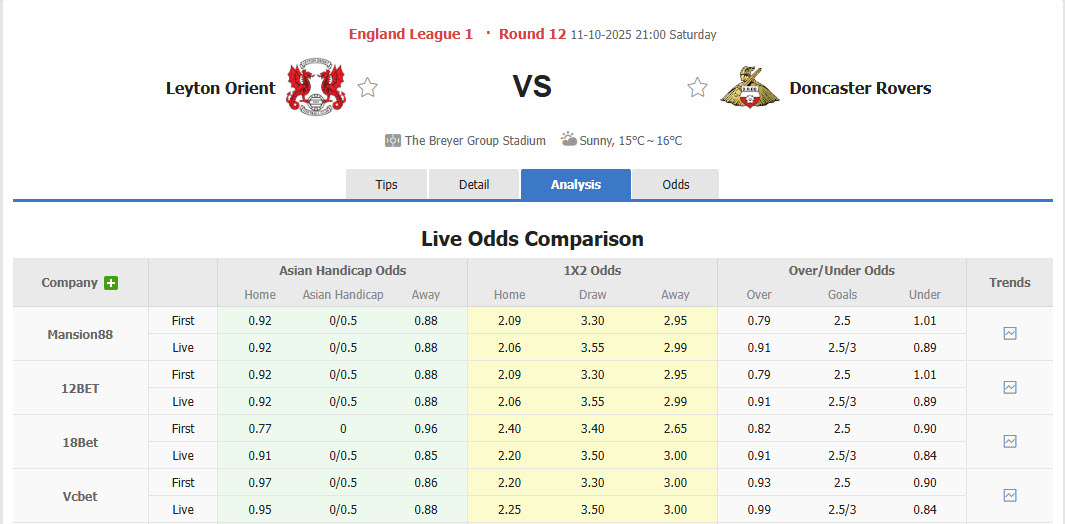Open the Odds tab
This screenshot has width=1065, height=524.
coord(676,185)
